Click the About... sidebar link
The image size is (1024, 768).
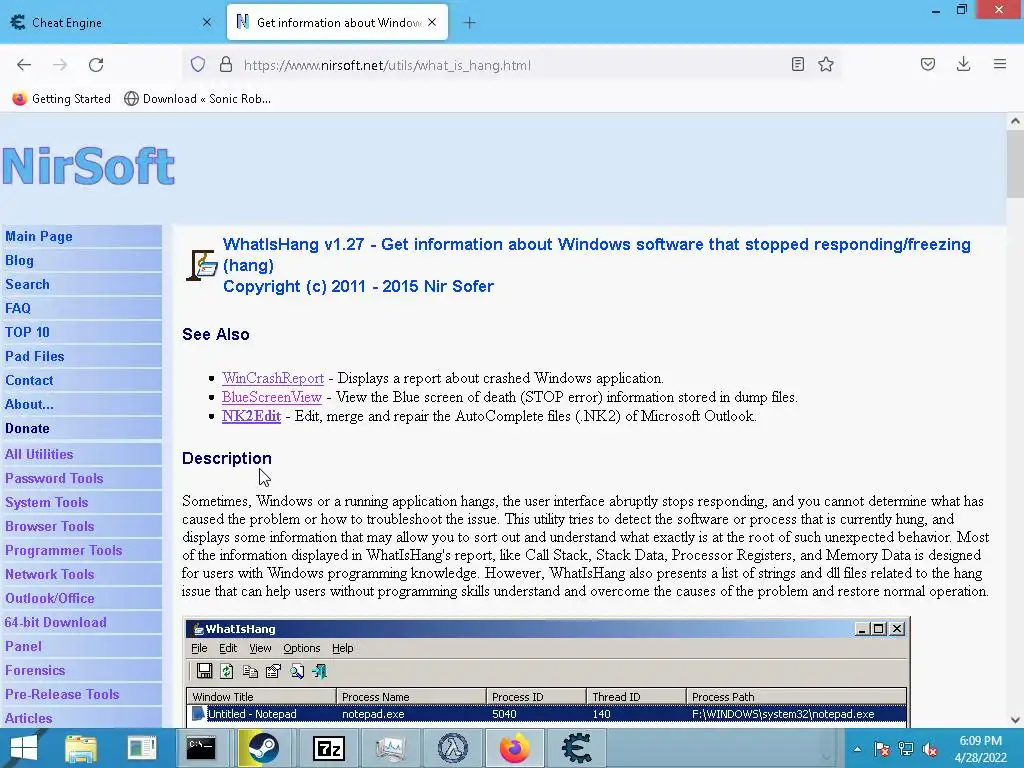pyautogui.click(x=29, y=404)
